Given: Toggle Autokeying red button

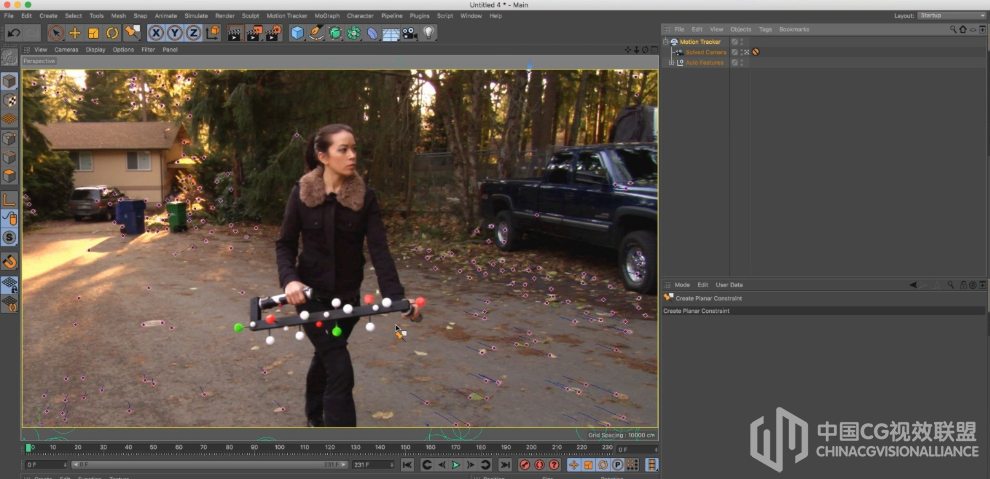Looking at the screenshot, I should [539, 465].
